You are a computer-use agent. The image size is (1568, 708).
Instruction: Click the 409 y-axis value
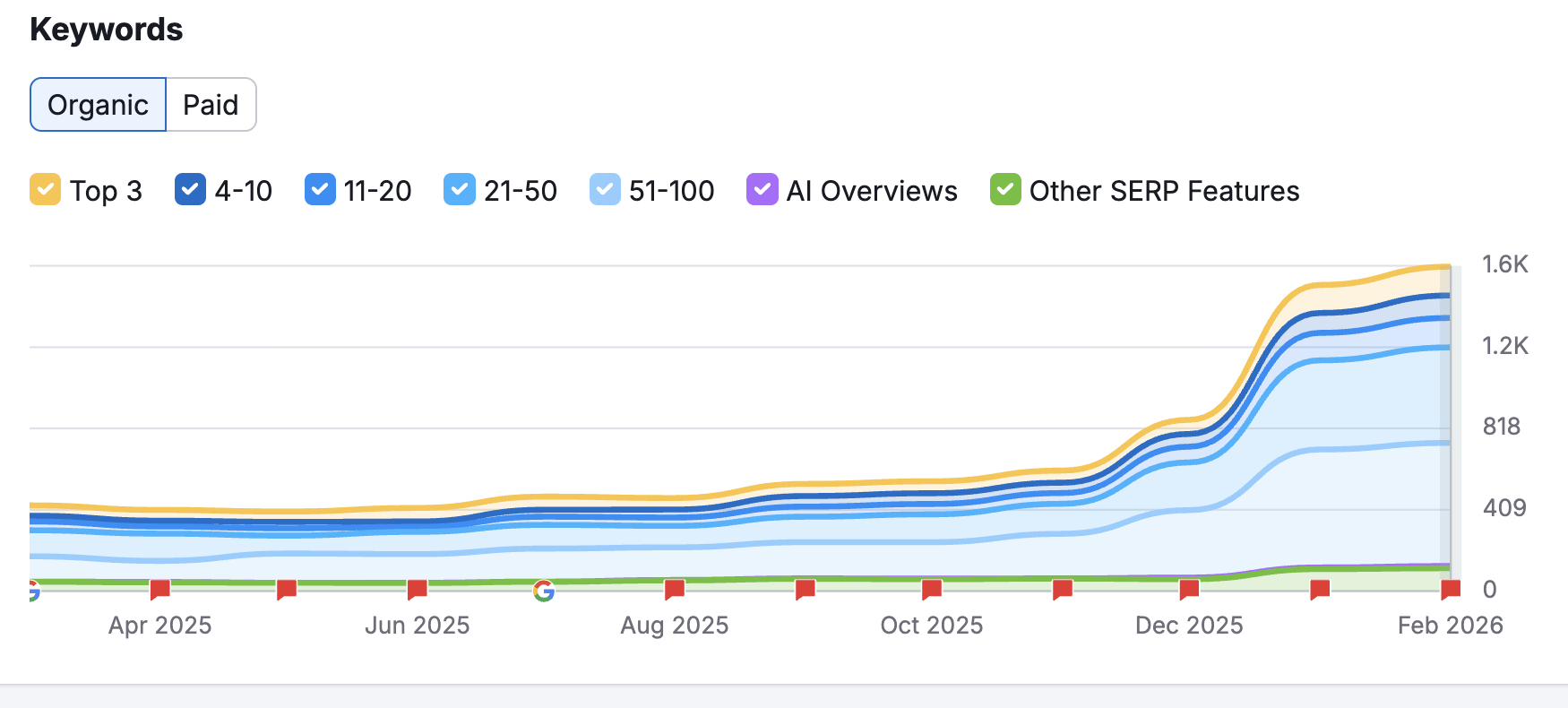1504,508
